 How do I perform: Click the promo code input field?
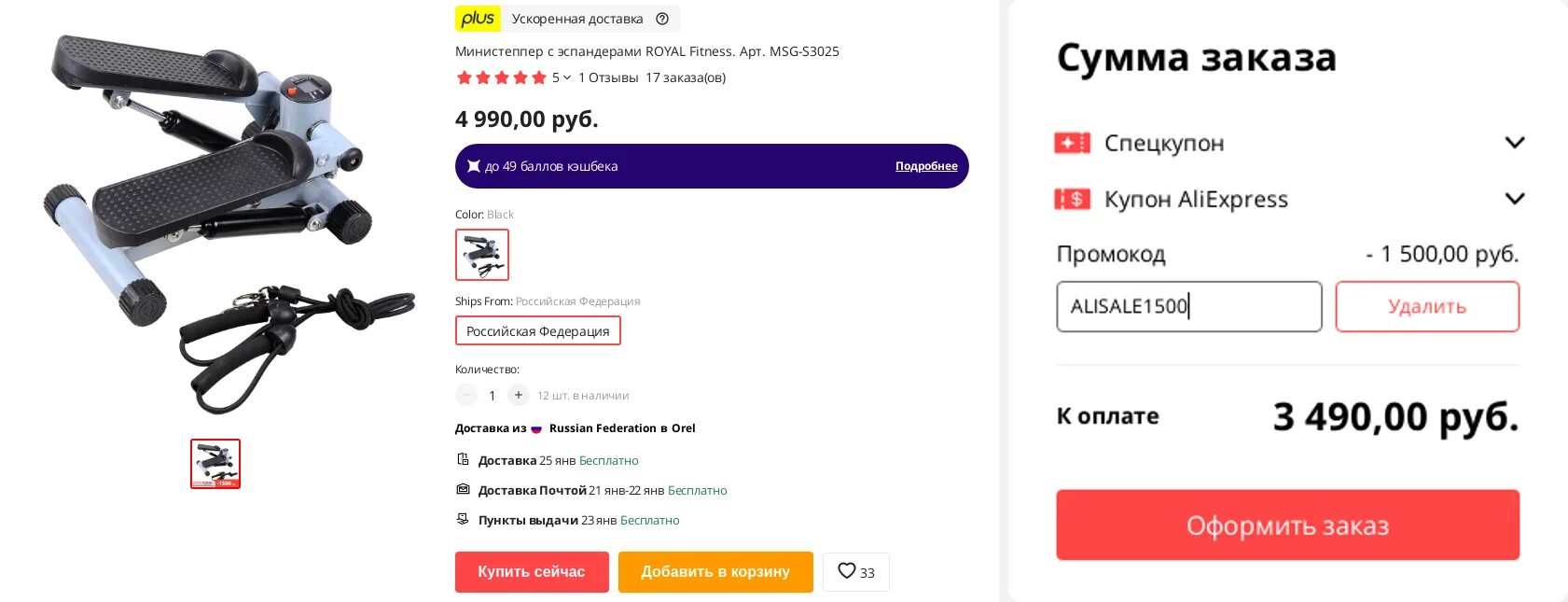[1188, 306]
